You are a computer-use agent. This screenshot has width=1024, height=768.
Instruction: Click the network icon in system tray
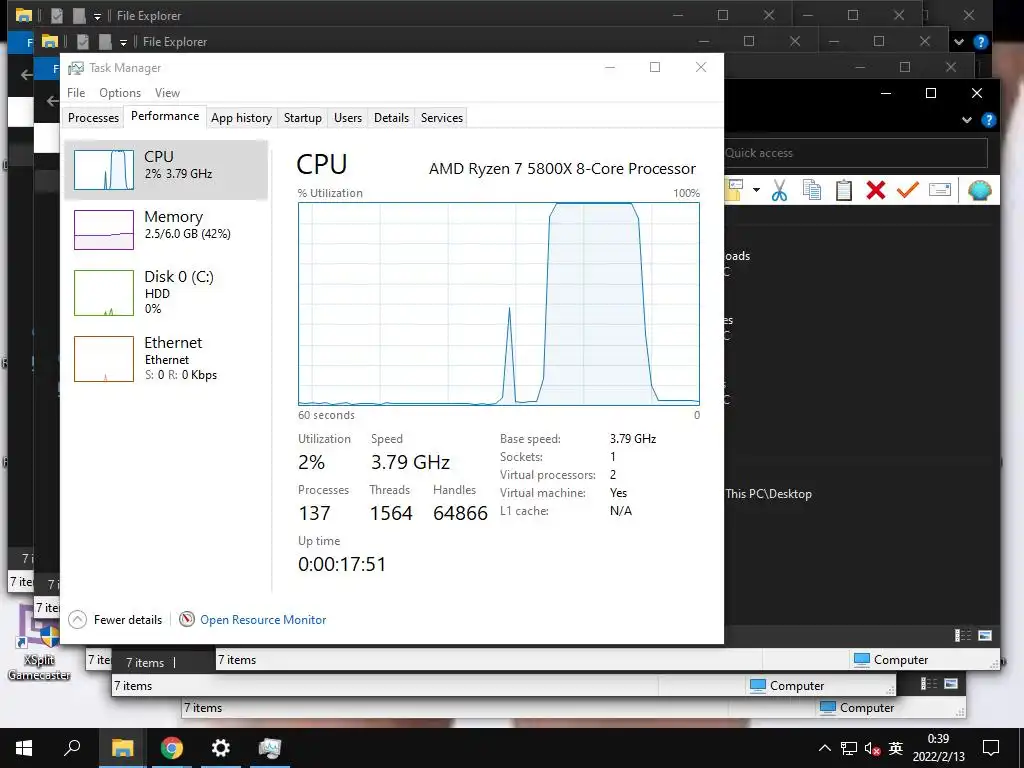click(848, 748)
